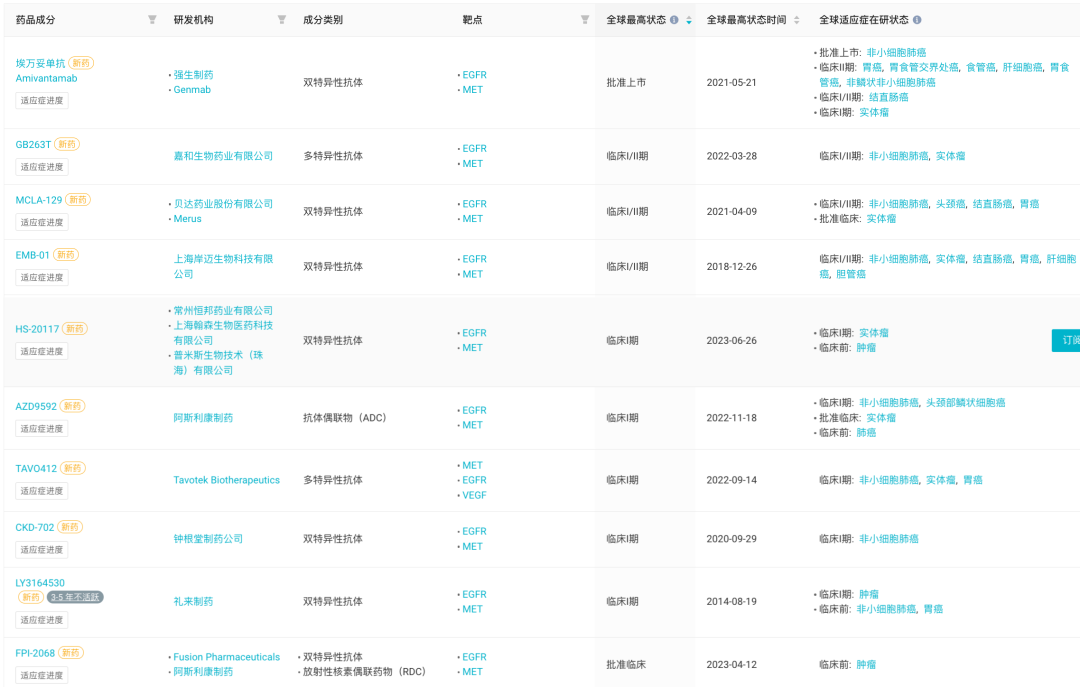Open 适应症进度 for LY3164530
Image resolution: width=1080 pixels, height=687 pixels.
[x=42, y=619]
